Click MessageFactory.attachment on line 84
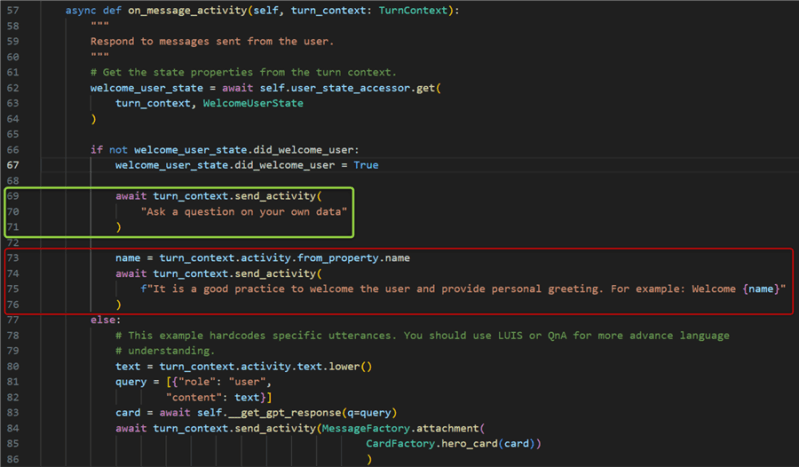 401,428
